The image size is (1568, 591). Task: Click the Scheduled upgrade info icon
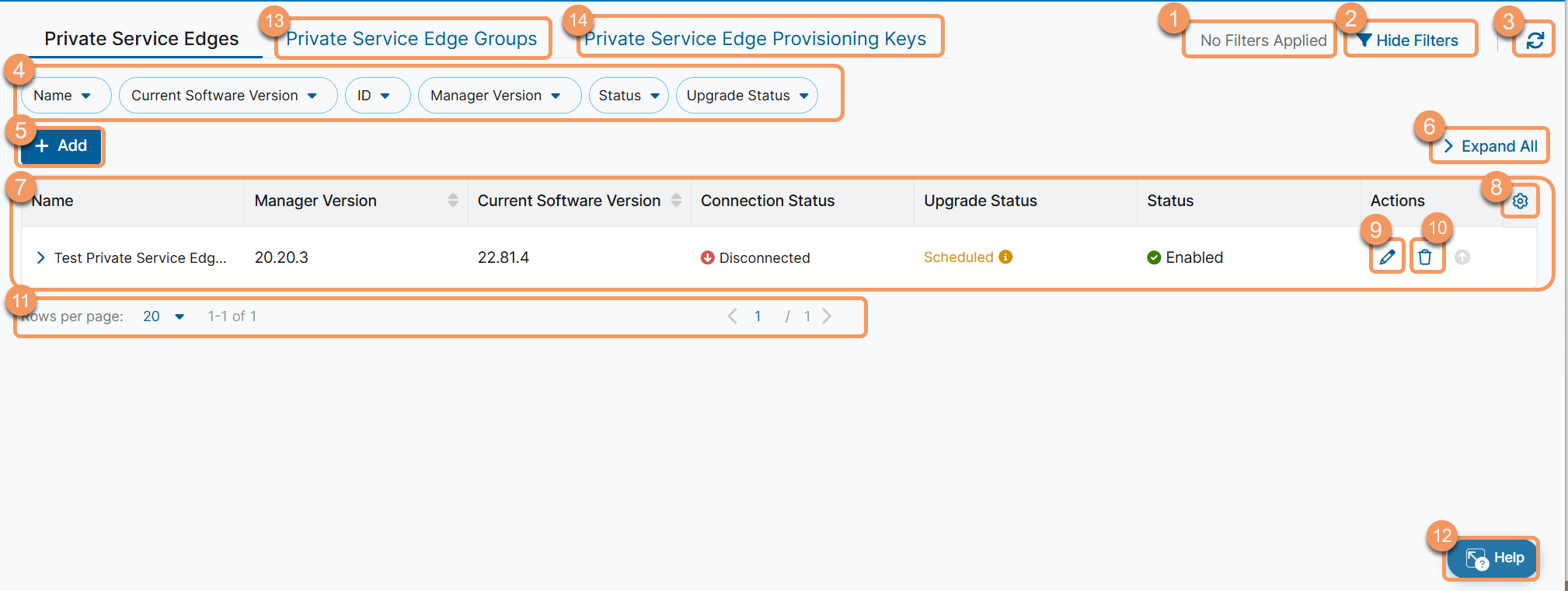coord(1005,257)
